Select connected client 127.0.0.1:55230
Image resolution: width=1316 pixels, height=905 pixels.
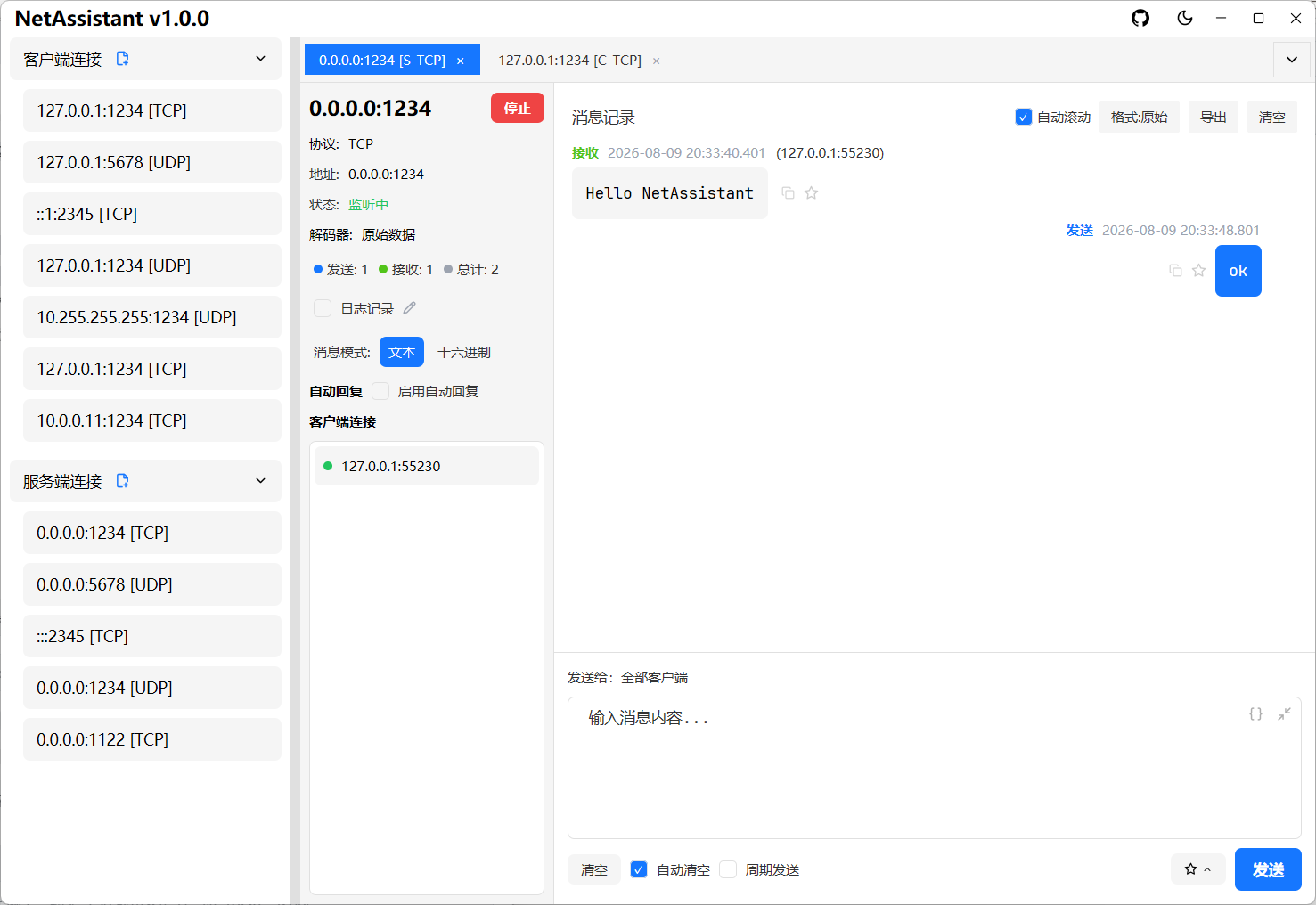pos(427,466)
